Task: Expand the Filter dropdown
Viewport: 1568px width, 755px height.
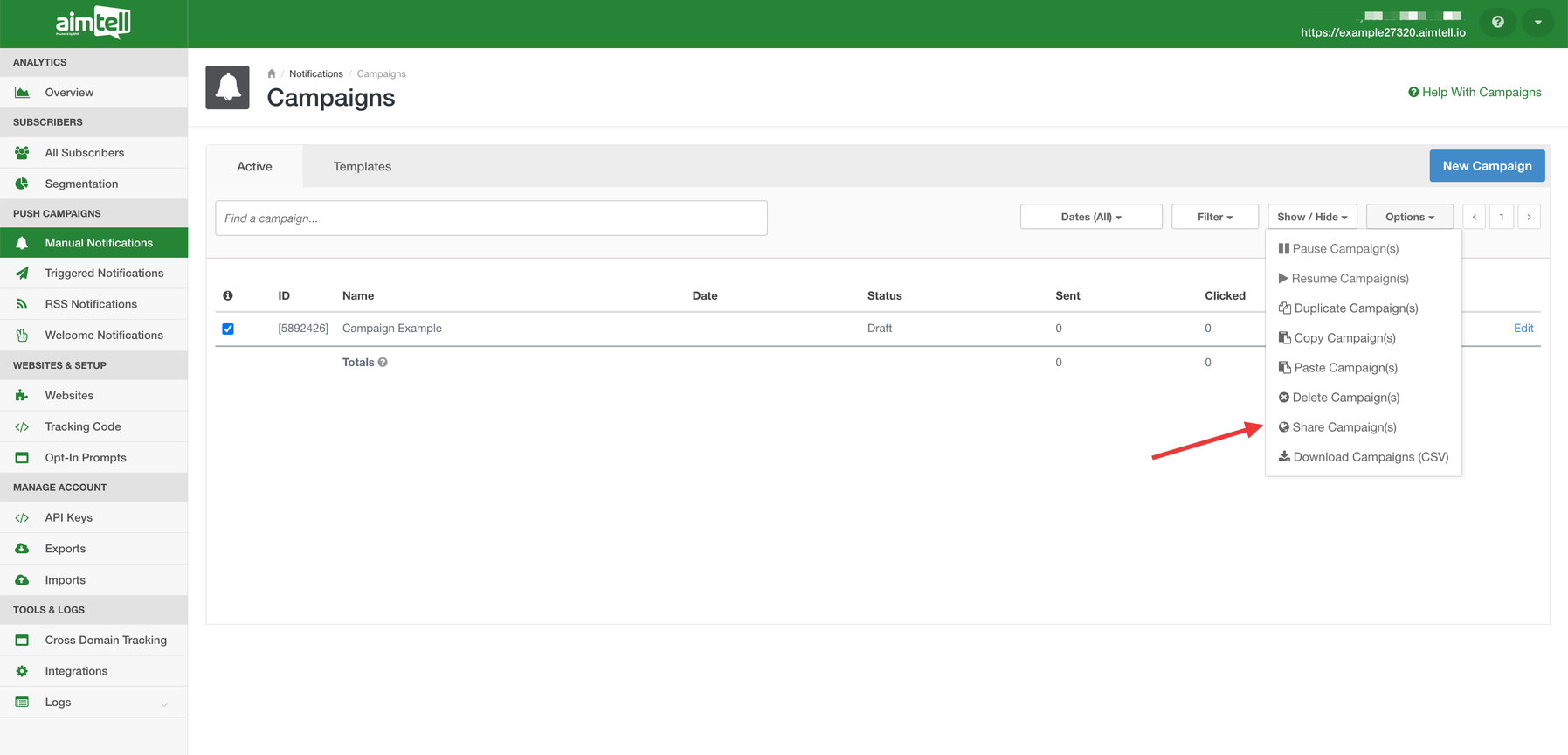Action: coord(1214,217)
